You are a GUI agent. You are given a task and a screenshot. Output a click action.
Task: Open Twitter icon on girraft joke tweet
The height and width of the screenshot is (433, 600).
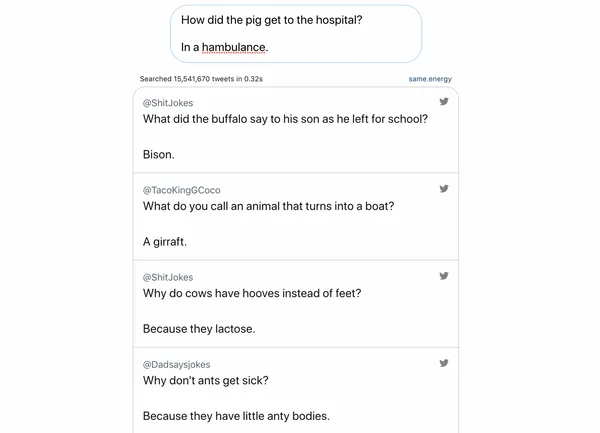(444, 189)
